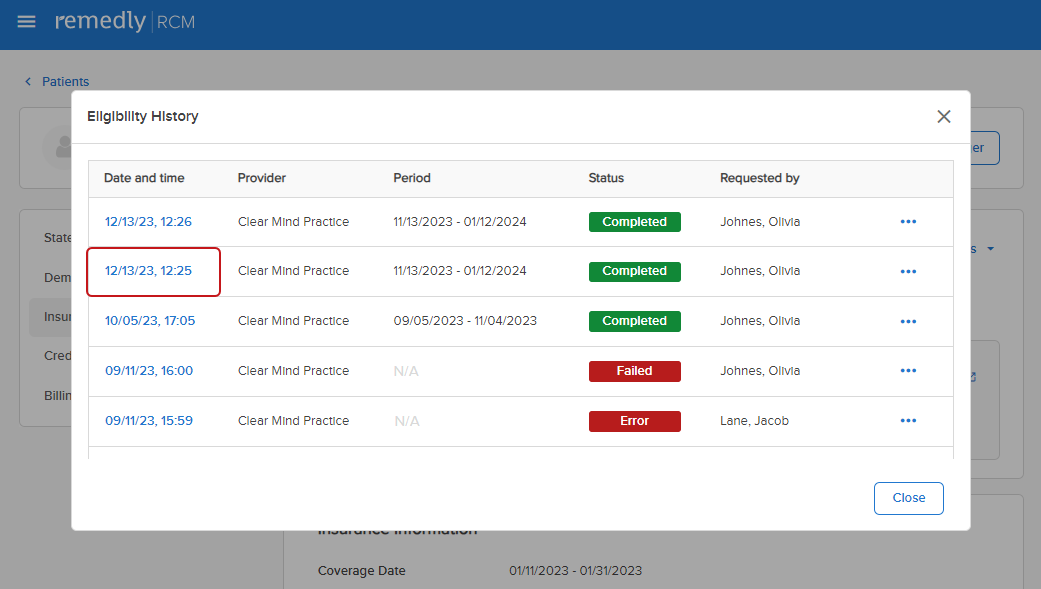The height and width of the screenshot is (589, 1041).
Task: Click the red Failed status badge
Action: pos(634,371)
